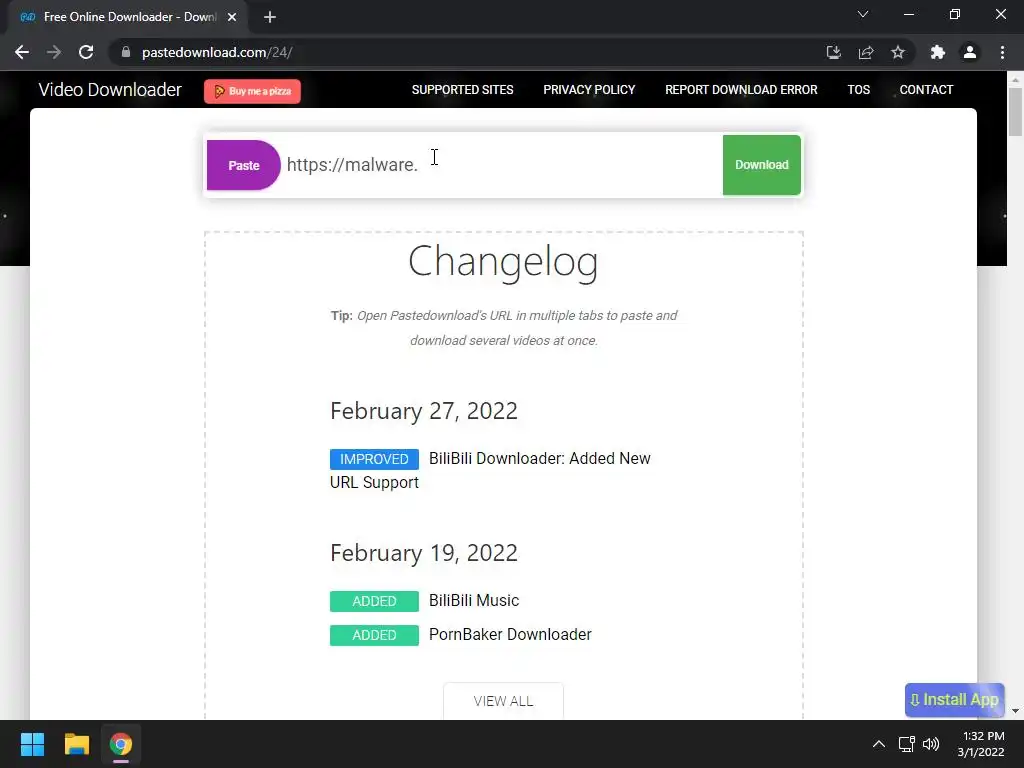This screenshot has height=768, width=1024.
Task: Click the BiliBili Music entry text
Action: pyautogui.click(x=474, y=600)
